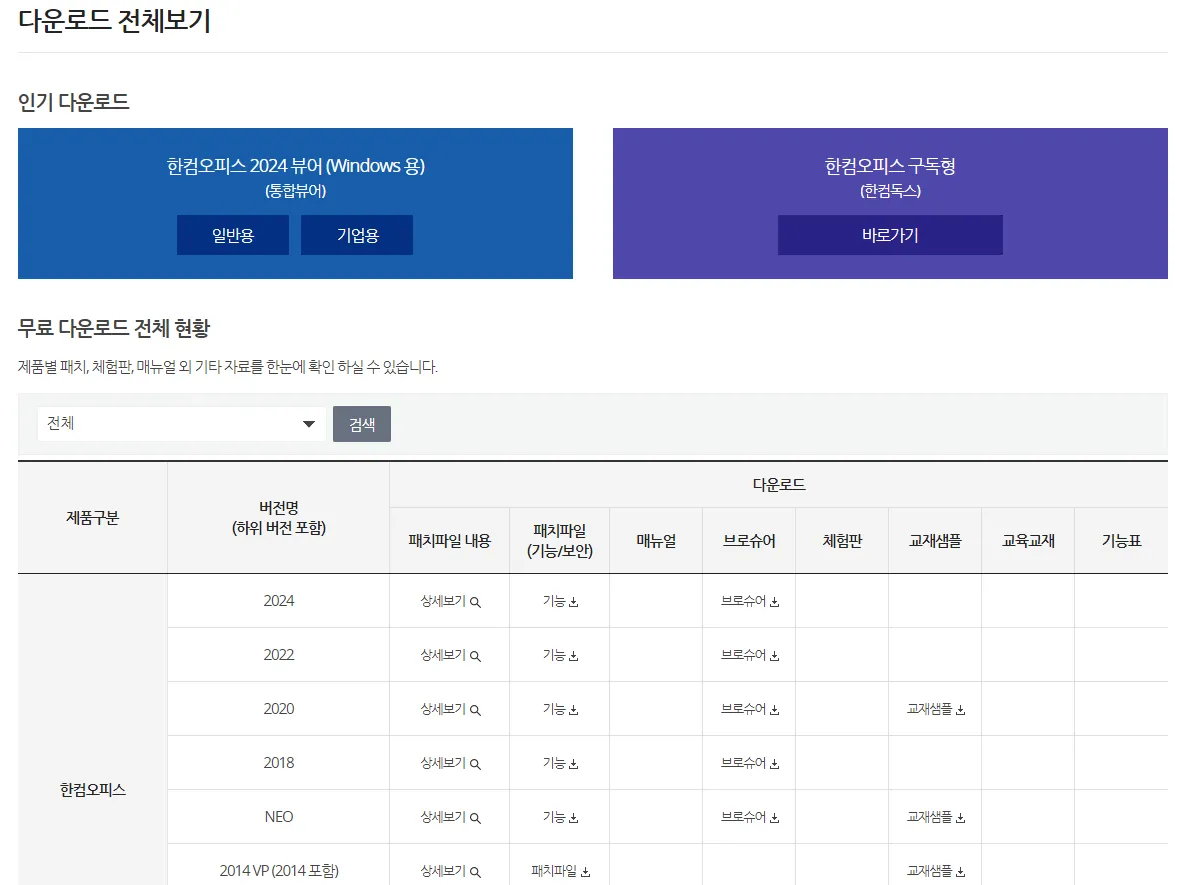
Task: Open 상세보기 details for version 2024
Action: coord(449,601)
